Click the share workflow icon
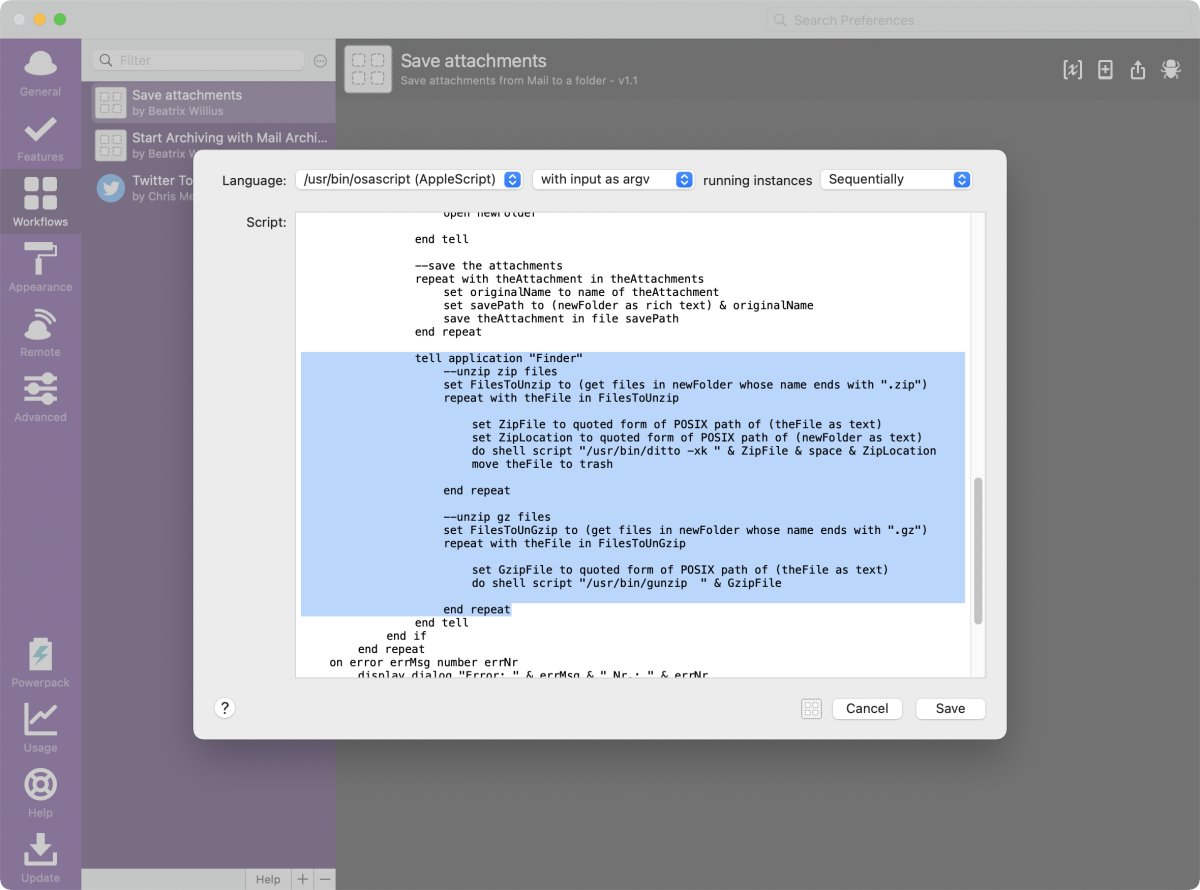The image size is (1200, 890). tap(1137, 69)
